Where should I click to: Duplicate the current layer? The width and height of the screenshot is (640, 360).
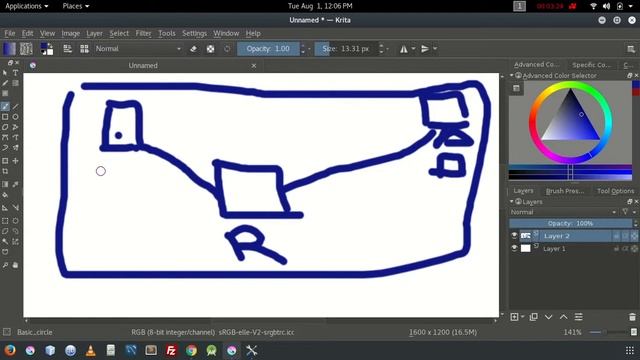coord(533,317)
